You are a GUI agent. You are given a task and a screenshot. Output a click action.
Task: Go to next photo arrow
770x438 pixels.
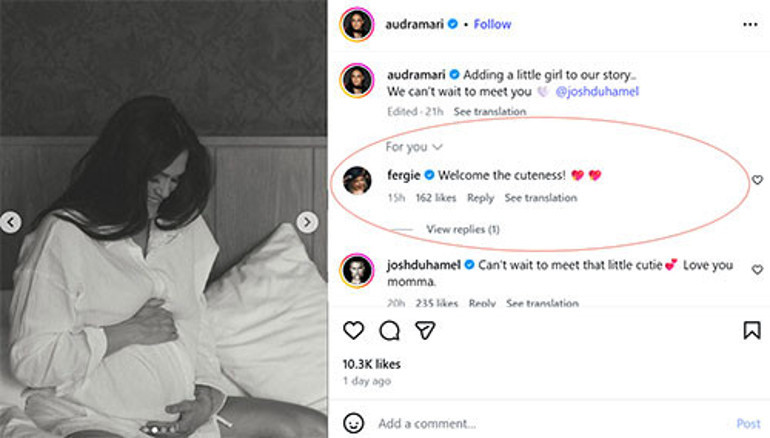[x=307, y=222]
